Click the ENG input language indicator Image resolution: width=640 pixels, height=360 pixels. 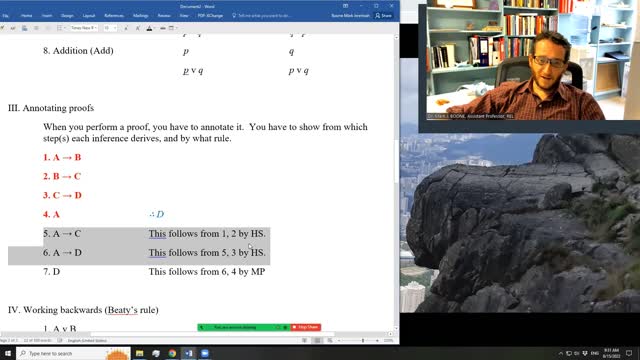pos(595,353)
